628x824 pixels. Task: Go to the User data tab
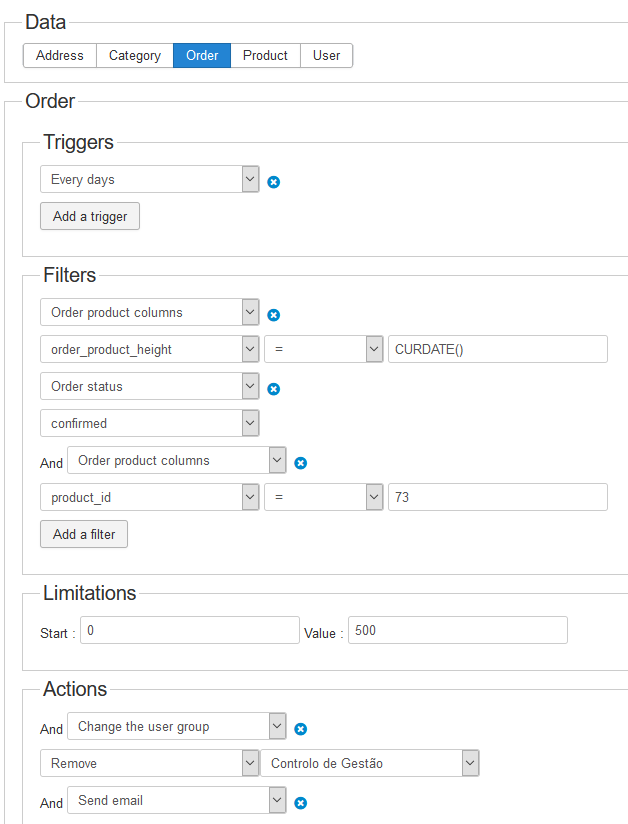pyautogui.click(x=326, y=56)
